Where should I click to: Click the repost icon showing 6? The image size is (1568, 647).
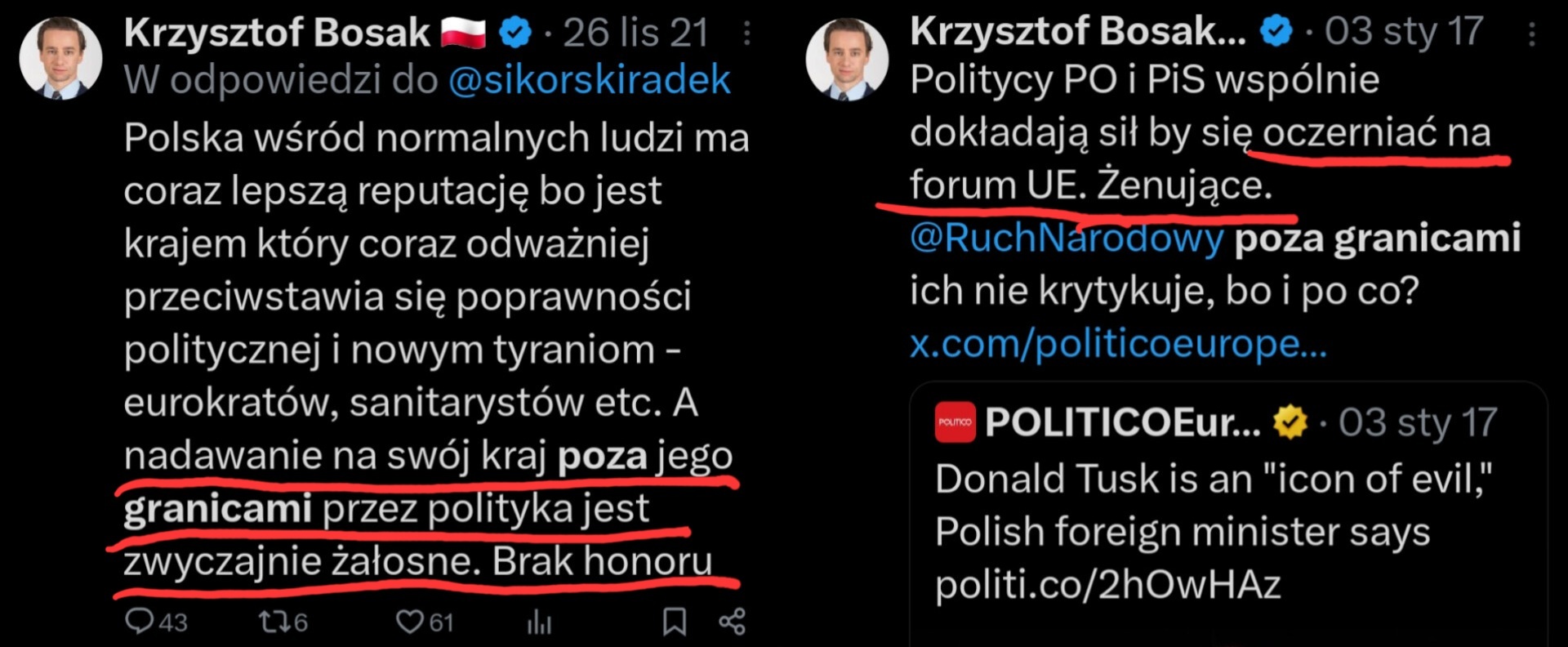272,622
